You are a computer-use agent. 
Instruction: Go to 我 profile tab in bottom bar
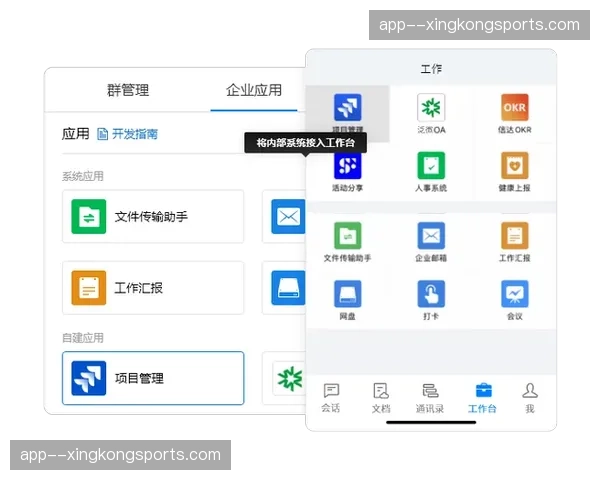click(530, 398)
